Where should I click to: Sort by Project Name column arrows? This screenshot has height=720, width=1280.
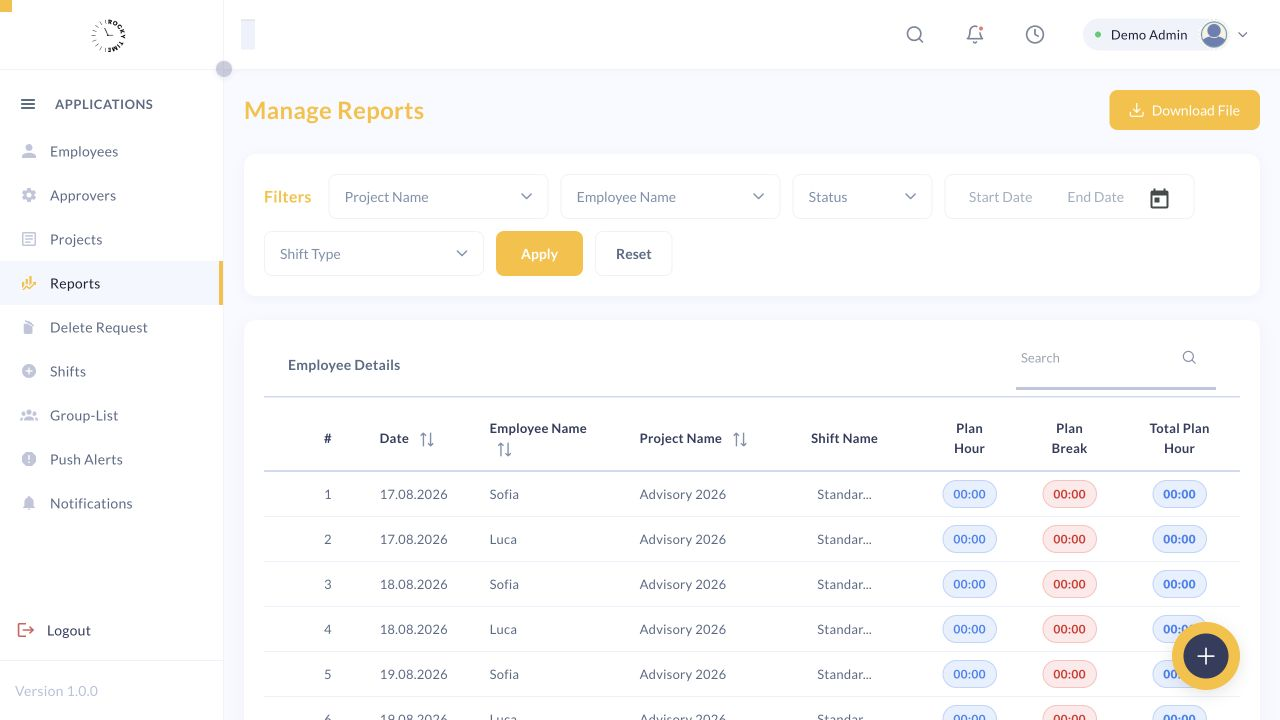(x=740, y=439)
